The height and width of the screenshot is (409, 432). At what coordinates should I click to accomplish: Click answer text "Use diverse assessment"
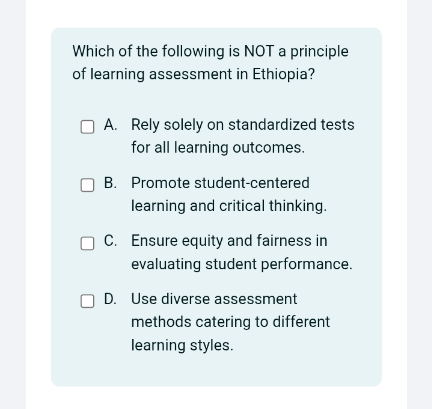point(214,299)
